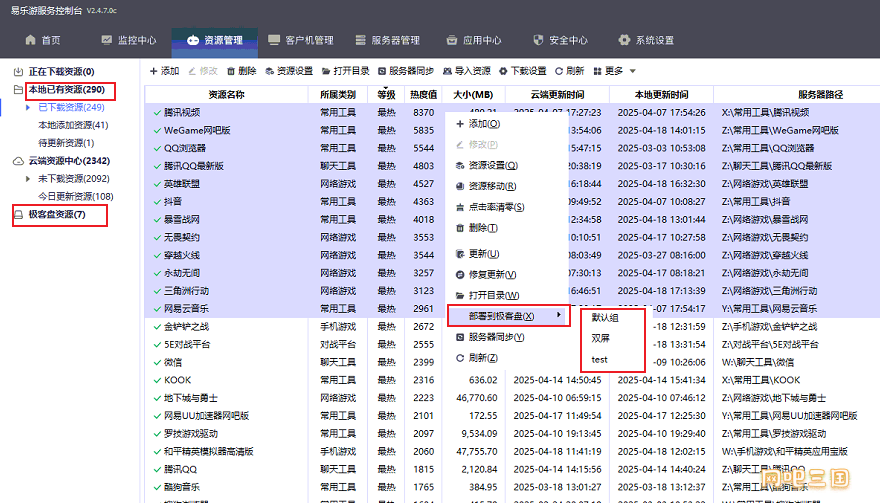Select the 网易UU加速器网吧版 resource name
The width and height of the screenshot is (880, 503).
tap(207, 415)
